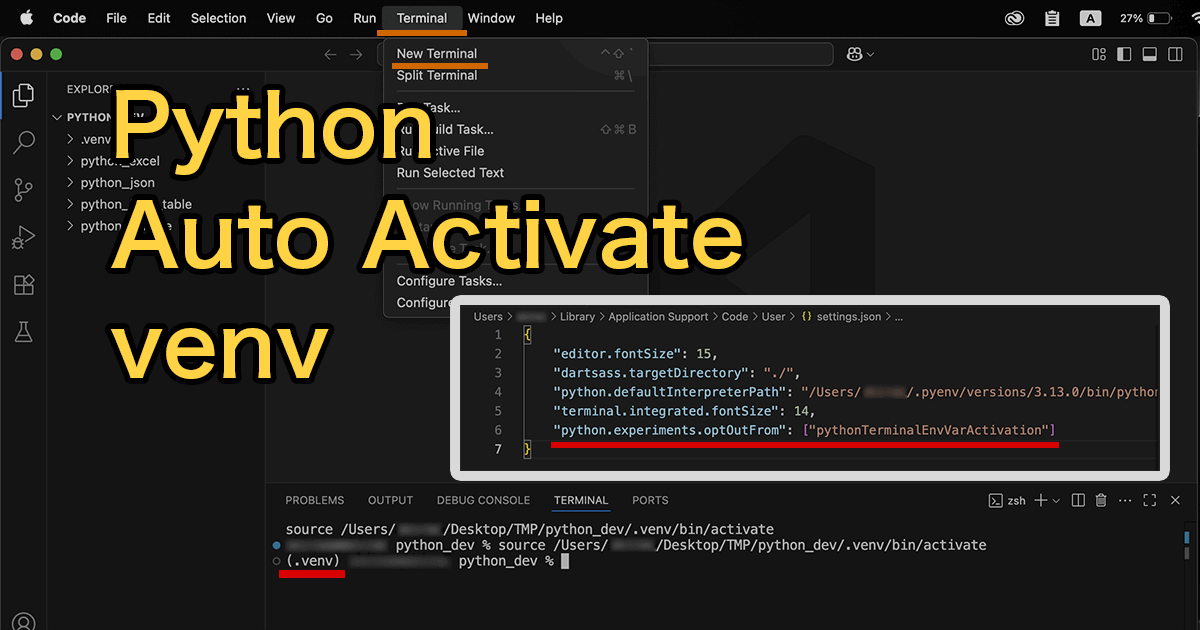This screenshot has width=1200, height=630.
Task: Add a new terminal with plus icon
Action: click(1041, 500)
